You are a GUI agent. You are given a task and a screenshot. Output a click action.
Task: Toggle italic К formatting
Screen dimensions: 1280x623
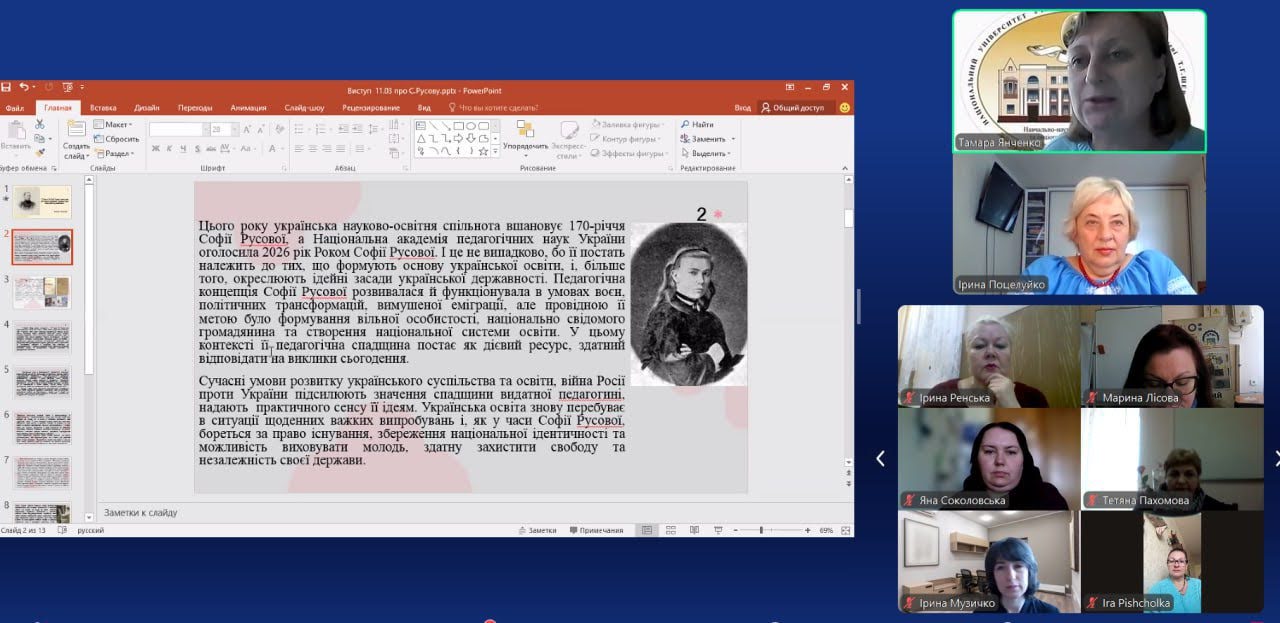[169, 149]
